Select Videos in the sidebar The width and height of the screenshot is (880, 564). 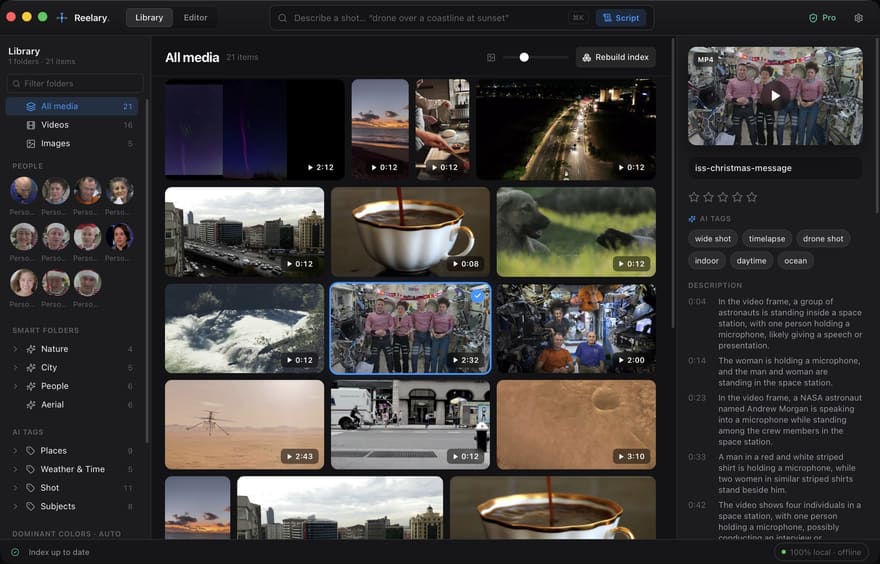pos(72,125)
